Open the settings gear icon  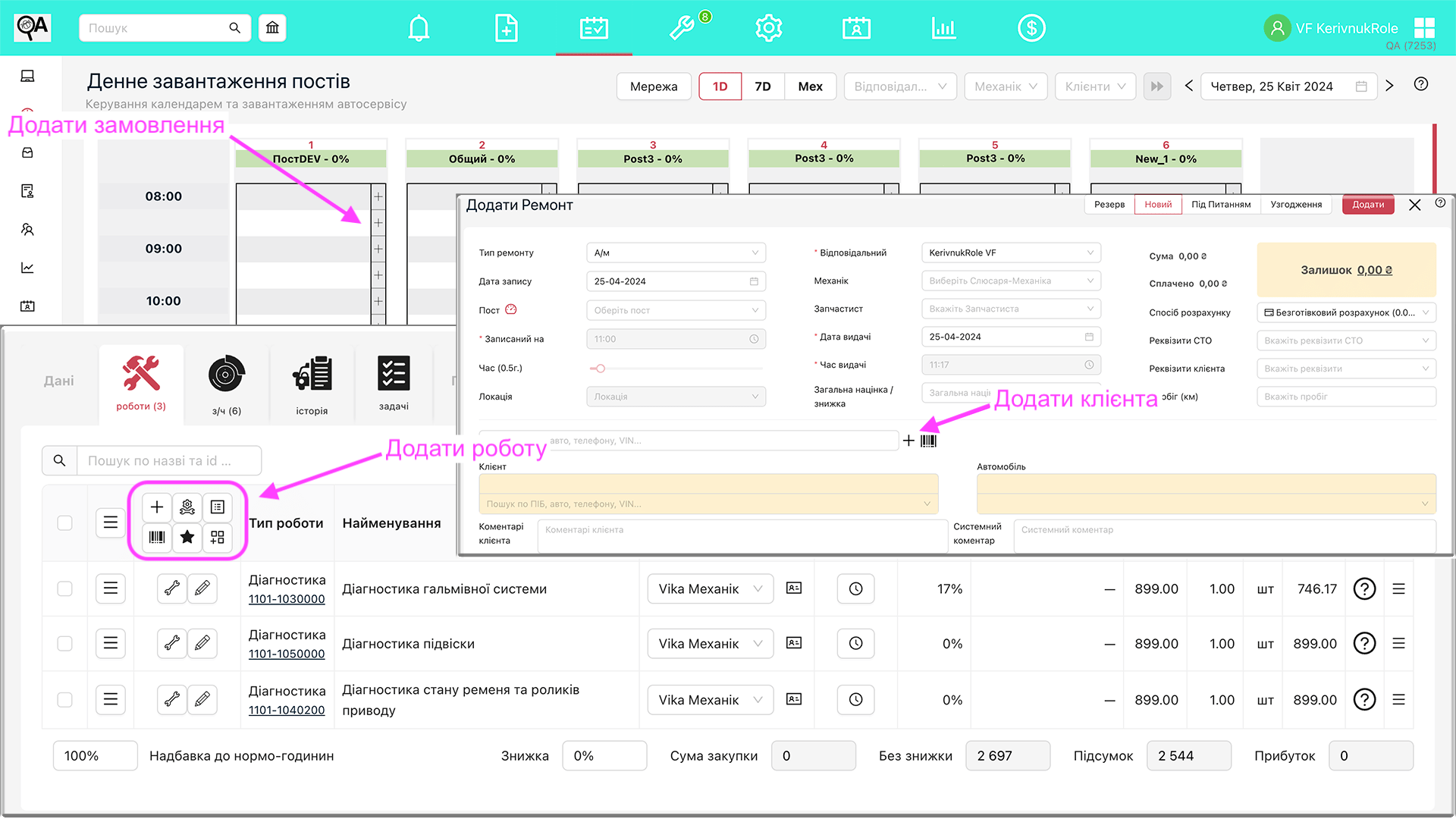point(769,28)
